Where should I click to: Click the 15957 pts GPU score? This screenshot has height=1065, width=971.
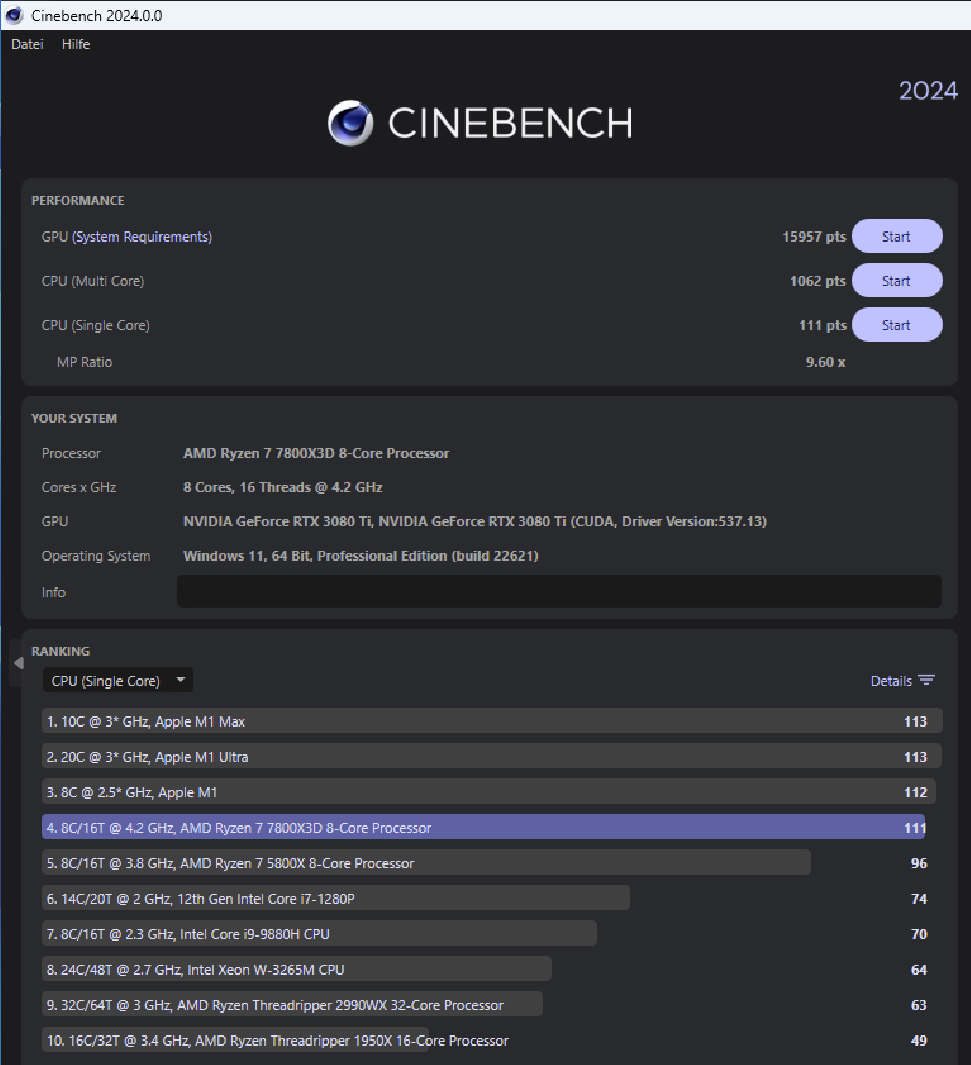[814, 236]
